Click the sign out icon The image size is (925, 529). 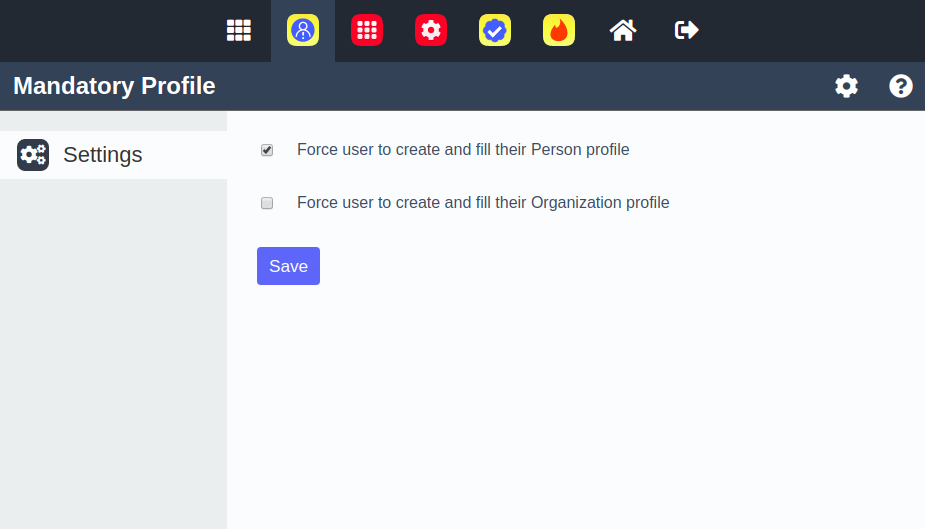687,30
